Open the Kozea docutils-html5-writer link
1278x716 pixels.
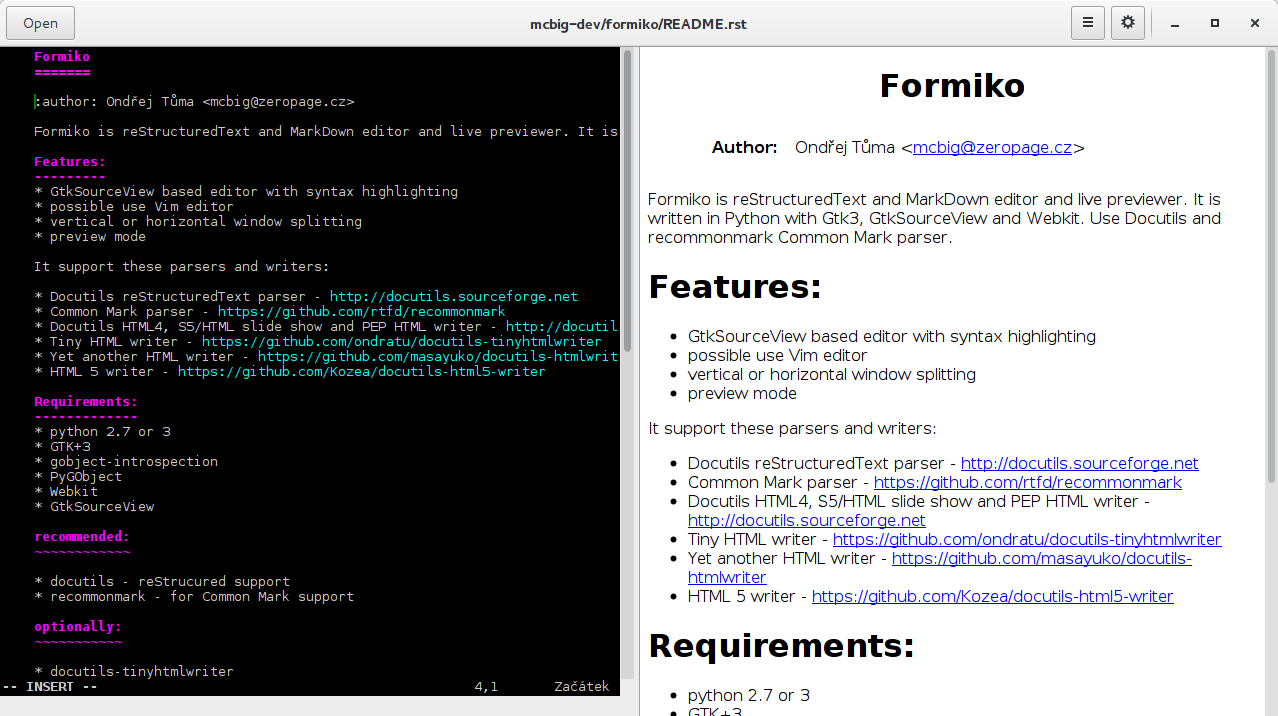[x=992, y=597]
